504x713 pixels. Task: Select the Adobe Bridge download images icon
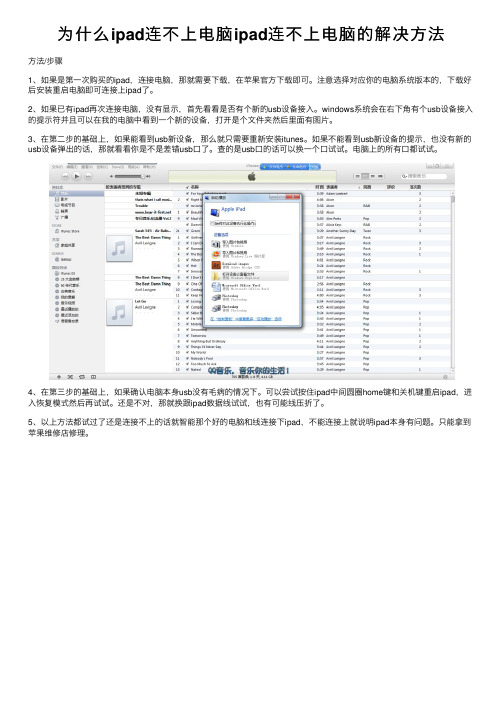pyautogui.click(x=216, y=265)
